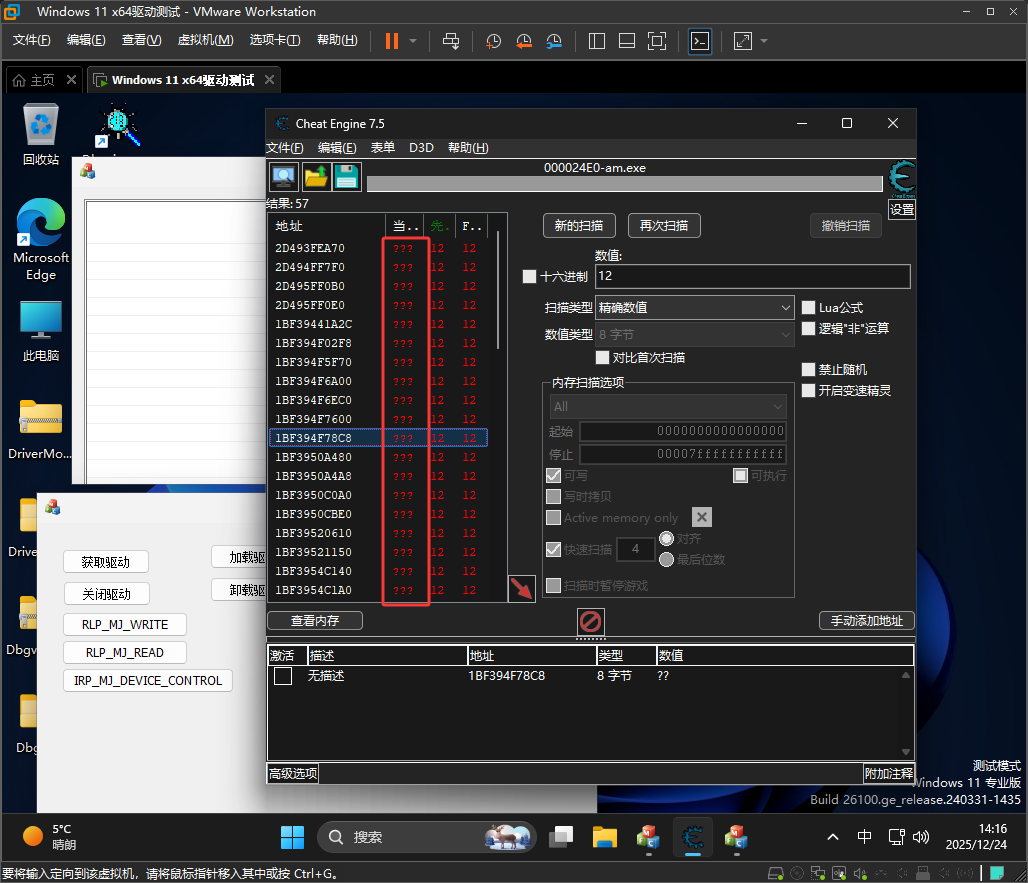The image size is (1028, 883).
Task: Click Windows Start button on taskbar
Action: click(x=292, y=837)
